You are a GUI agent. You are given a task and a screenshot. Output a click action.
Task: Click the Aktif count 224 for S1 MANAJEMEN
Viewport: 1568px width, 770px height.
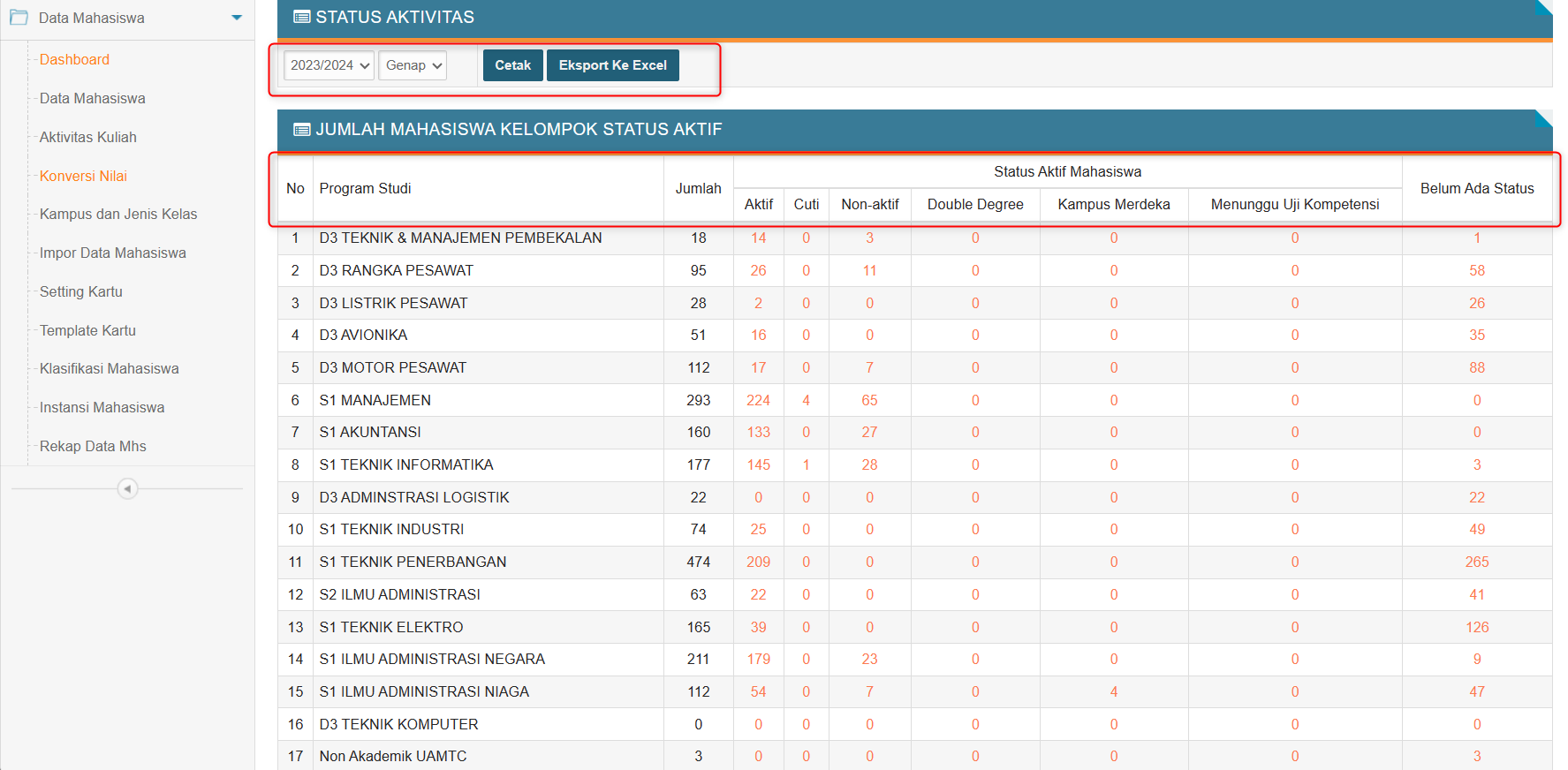pos(758,400)
